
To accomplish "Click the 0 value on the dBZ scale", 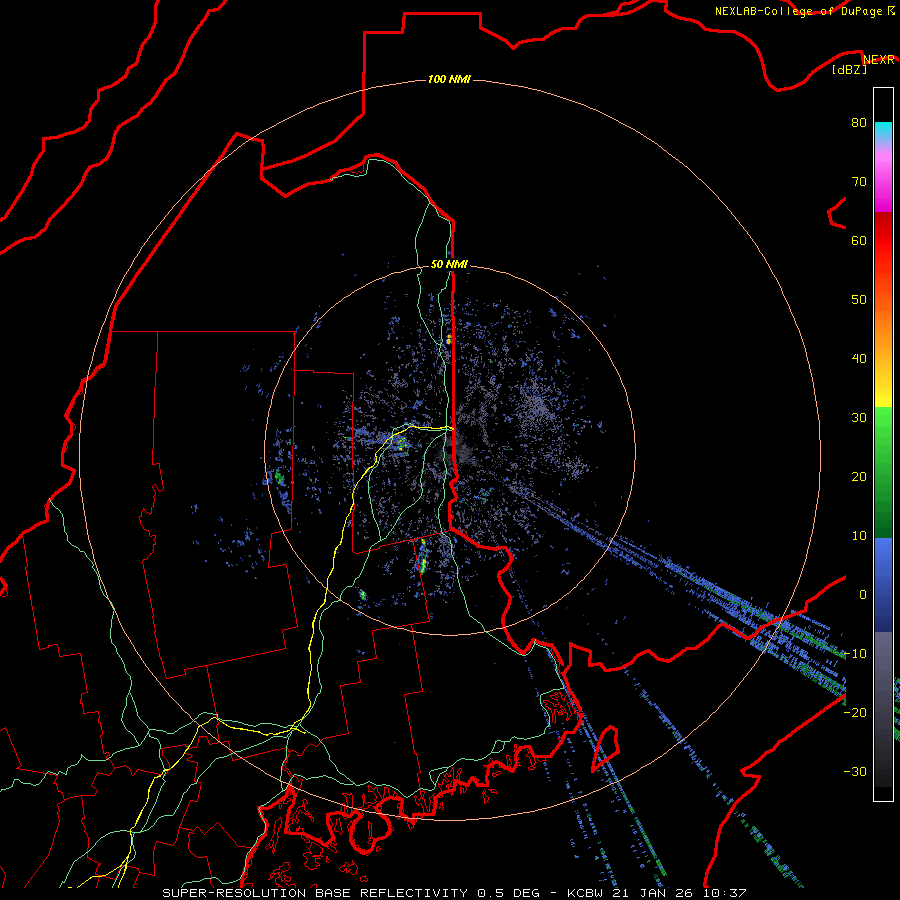I will [x=863, y=595].
